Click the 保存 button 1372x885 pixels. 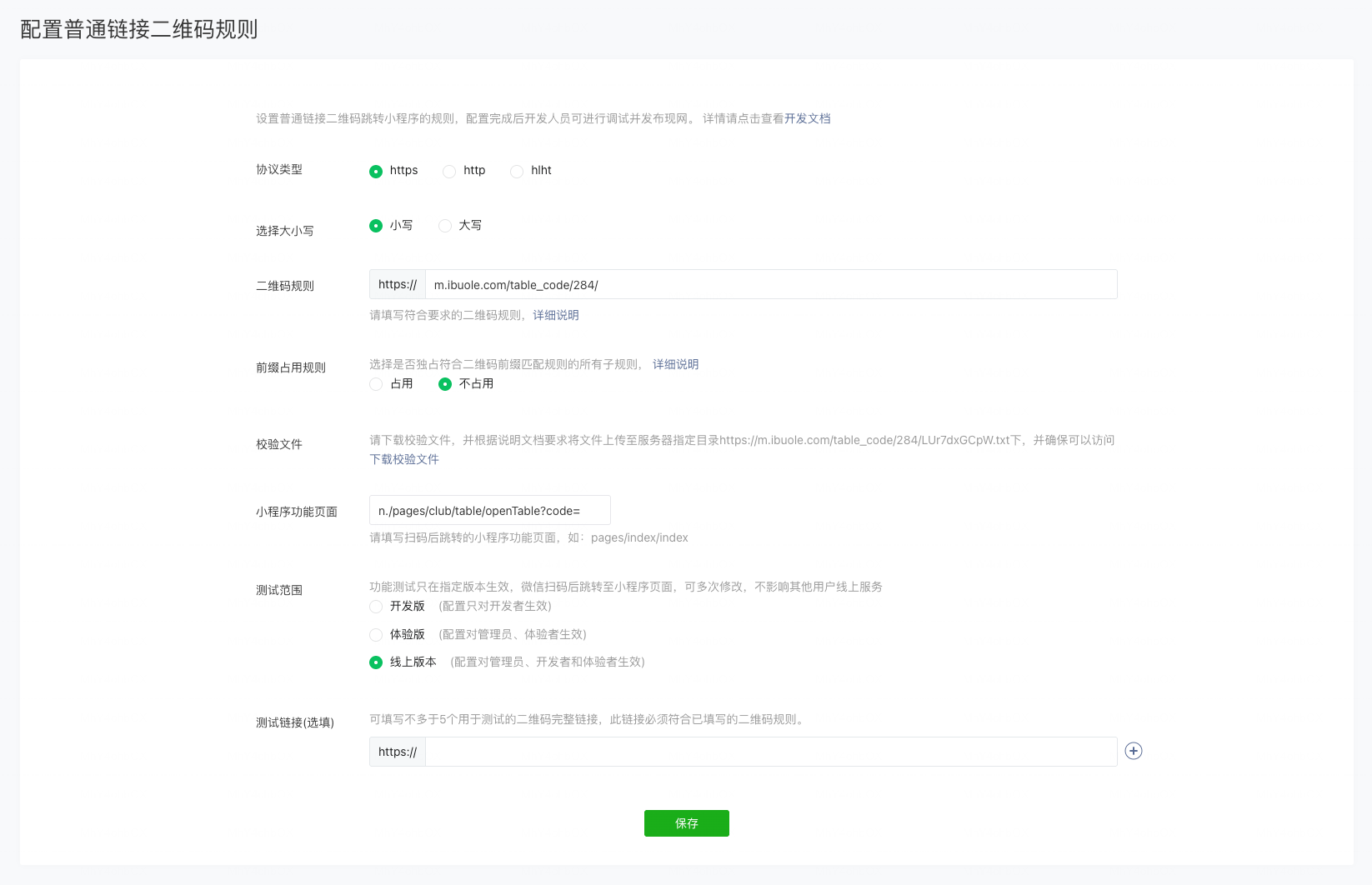point(686,823)
